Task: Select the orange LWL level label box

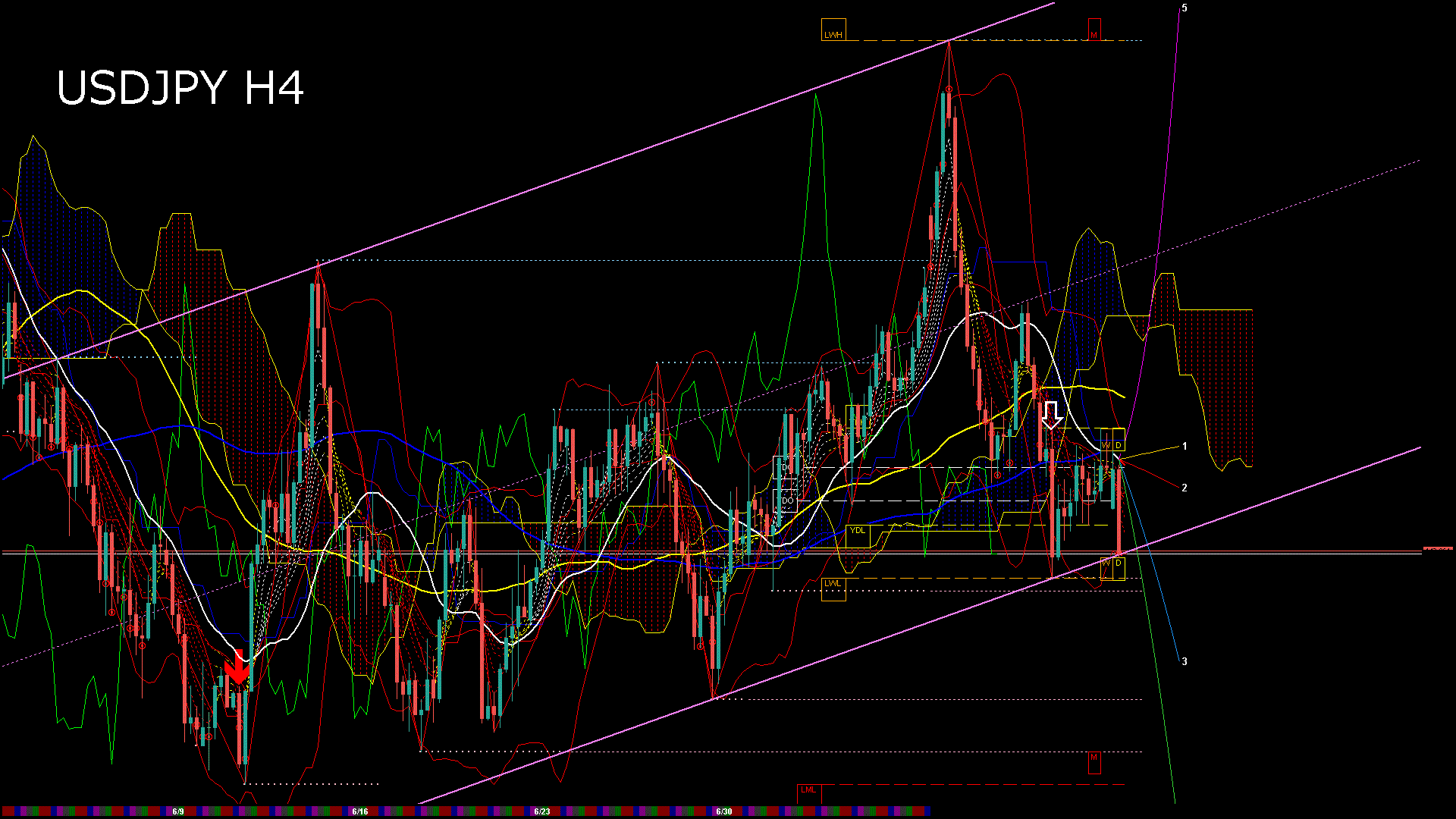Action: point(833,589)
